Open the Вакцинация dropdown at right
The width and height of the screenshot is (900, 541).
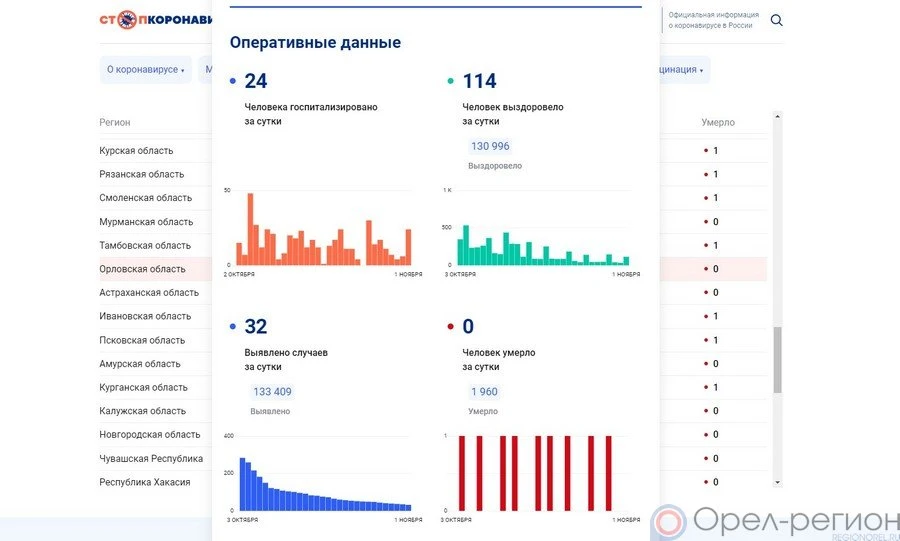[x=682, y=70]
